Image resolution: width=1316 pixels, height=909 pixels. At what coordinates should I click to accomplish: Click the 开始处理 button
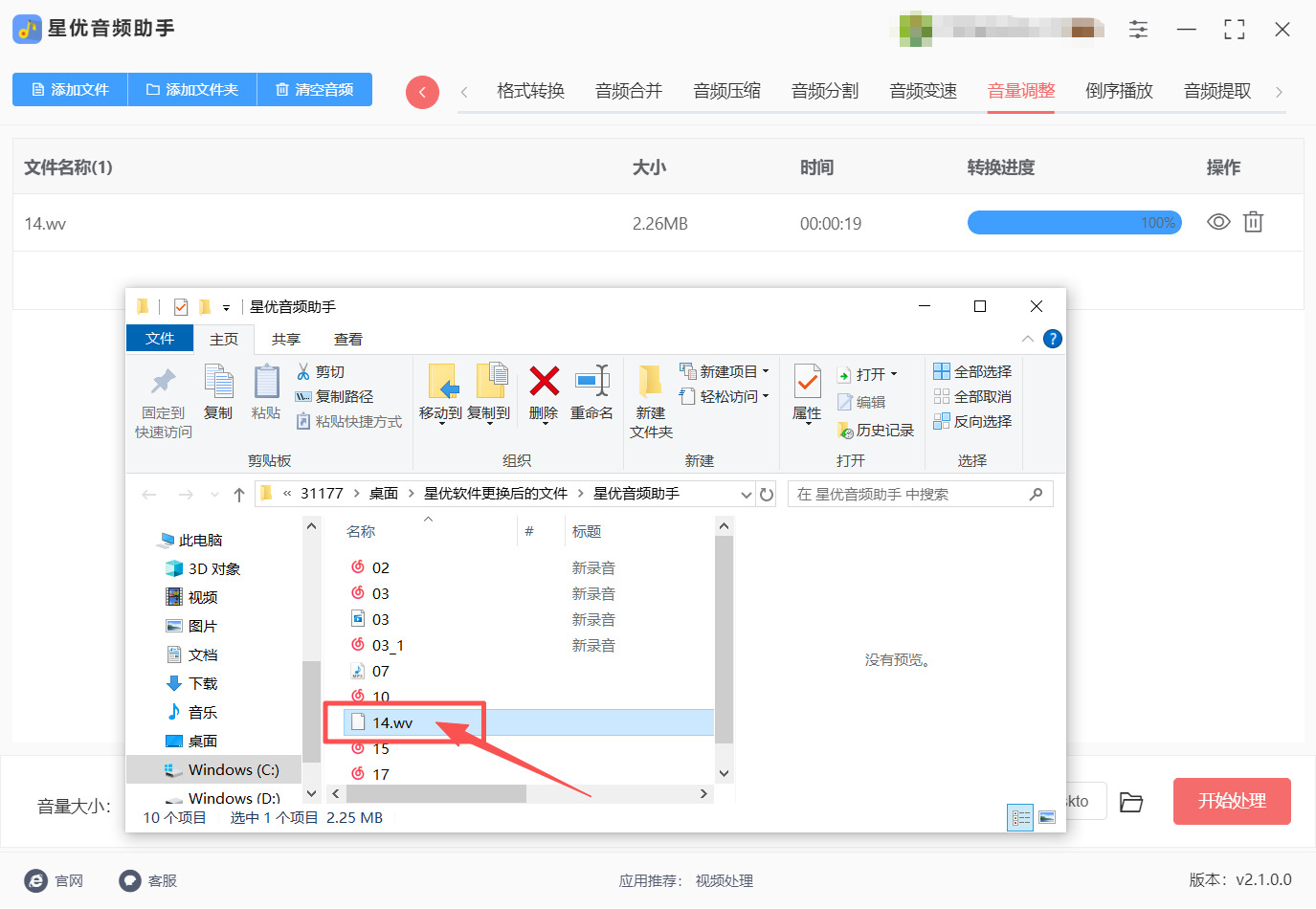pos(1231,801)
